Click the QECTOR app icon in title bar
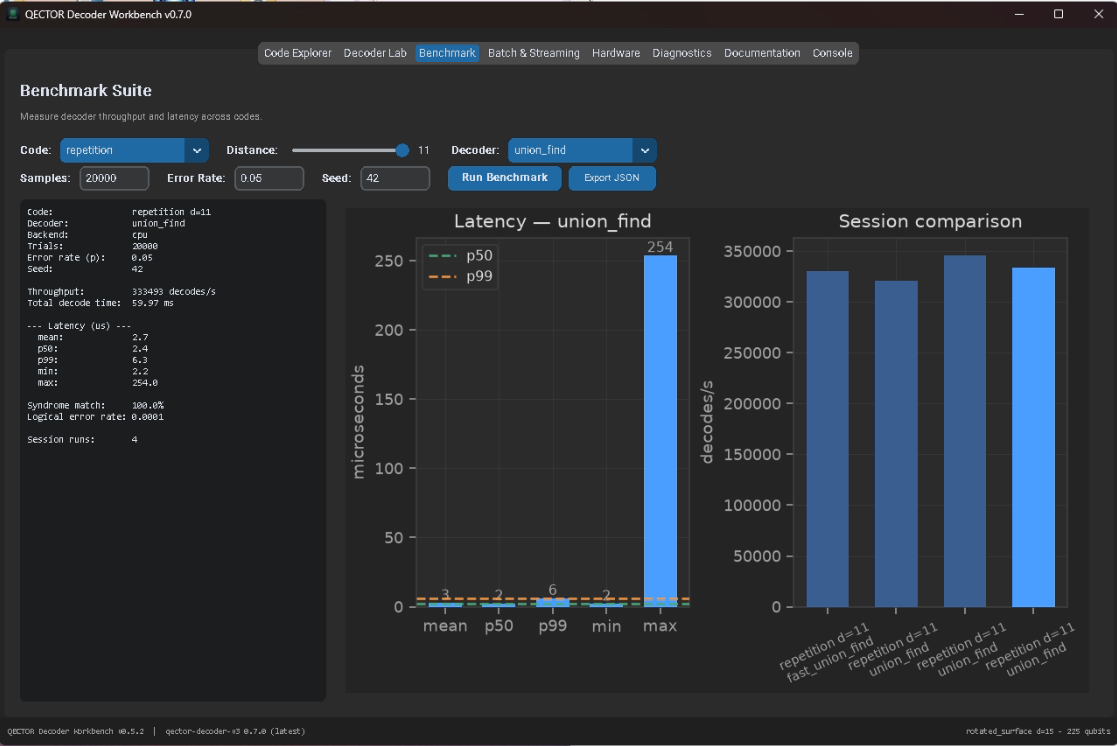This screenshot has height=746, width=1117. (12, 14)
